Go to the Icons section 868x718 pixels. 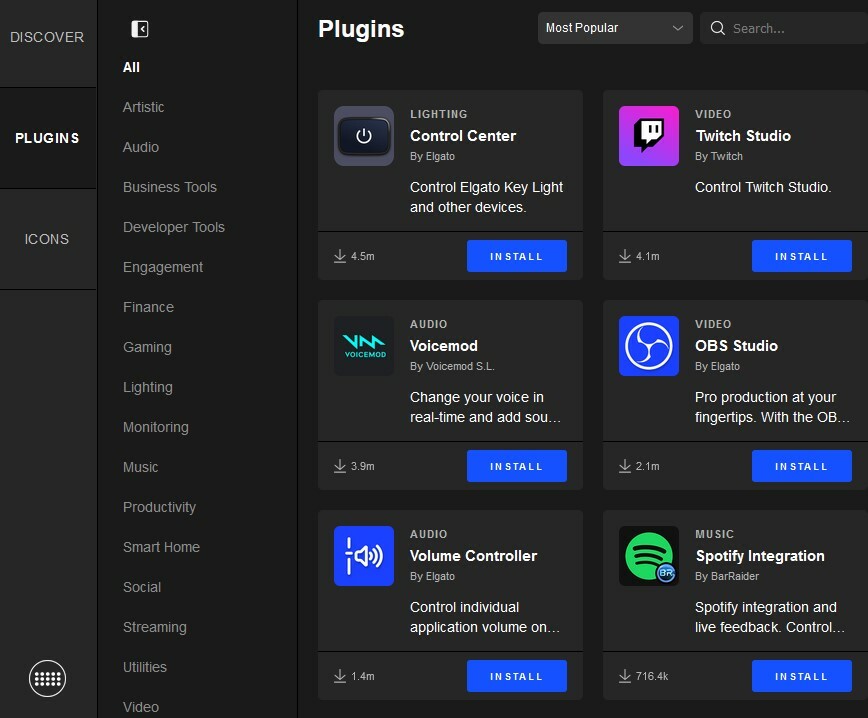click(x=48, y=239)
